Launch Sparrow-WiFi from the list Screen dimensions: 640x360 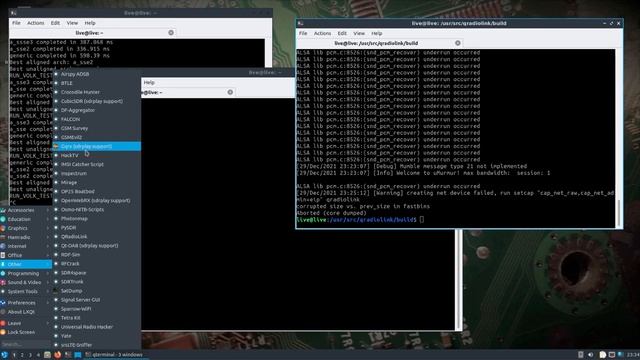point(96,309)
